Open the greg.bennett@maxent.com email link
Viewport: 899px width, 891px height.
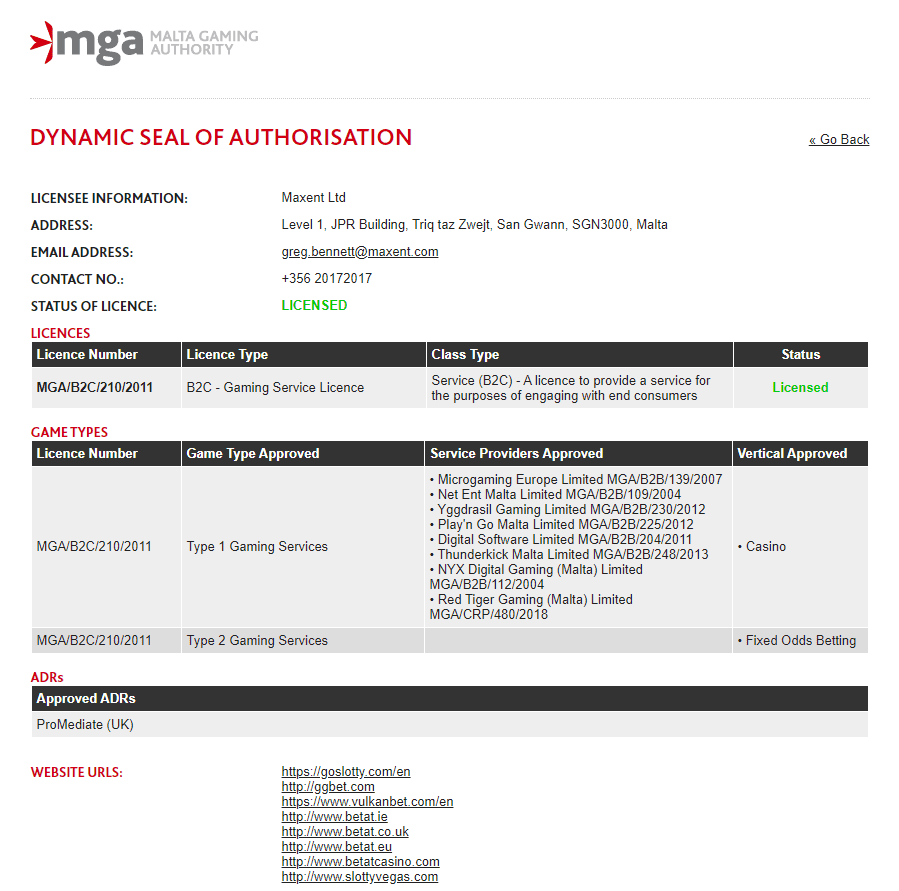point(360,252)
